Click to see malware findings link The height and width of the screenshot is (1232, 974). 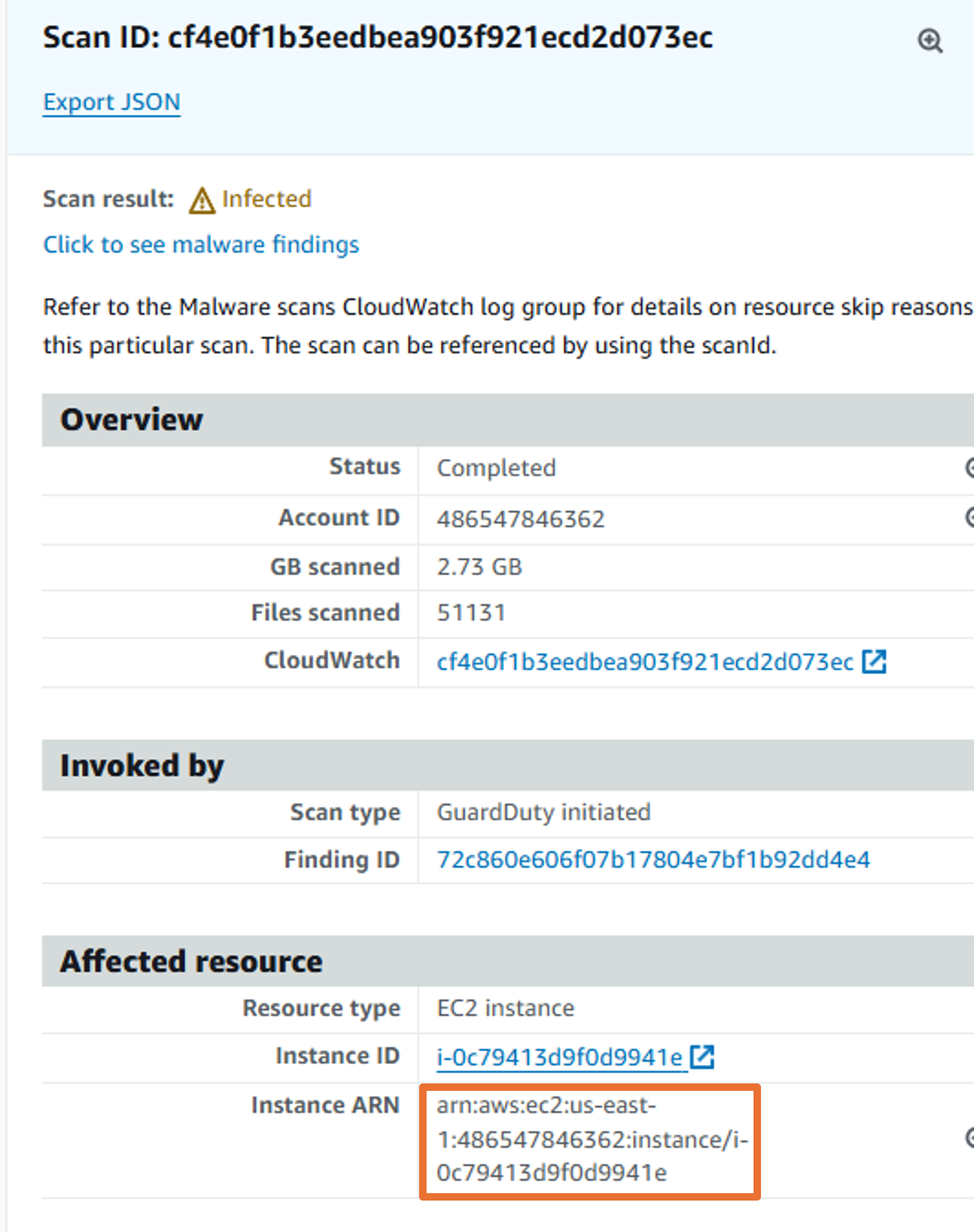point(201,244)
